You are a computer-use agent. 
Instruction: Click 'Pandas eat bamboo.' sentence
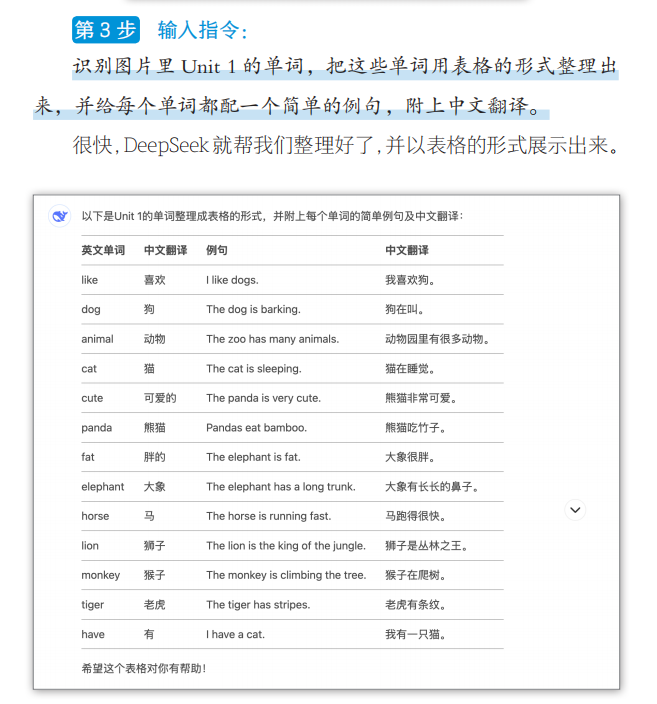pyautogui.click(x=256, y=427)
